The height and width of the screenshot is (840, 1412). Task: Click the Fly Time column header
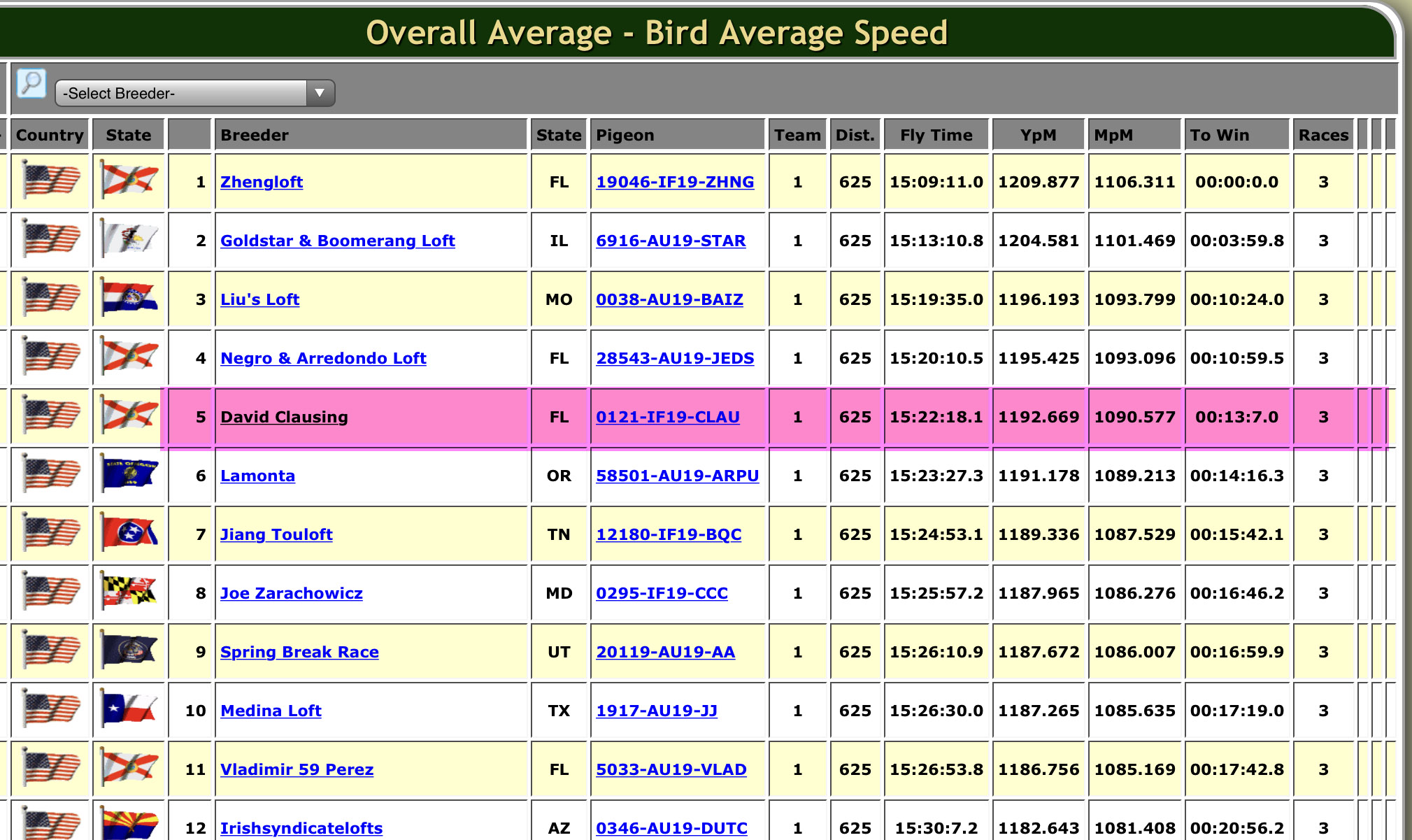click(x=936, y=135)
